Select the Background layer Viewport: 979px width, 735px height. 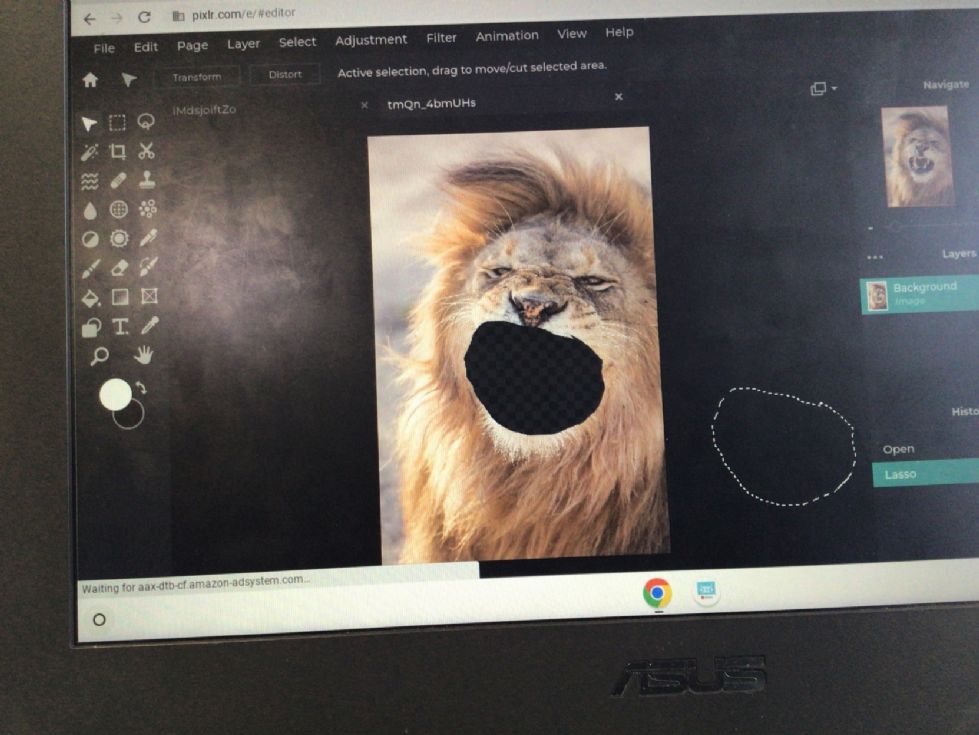[x=919, y=294]
